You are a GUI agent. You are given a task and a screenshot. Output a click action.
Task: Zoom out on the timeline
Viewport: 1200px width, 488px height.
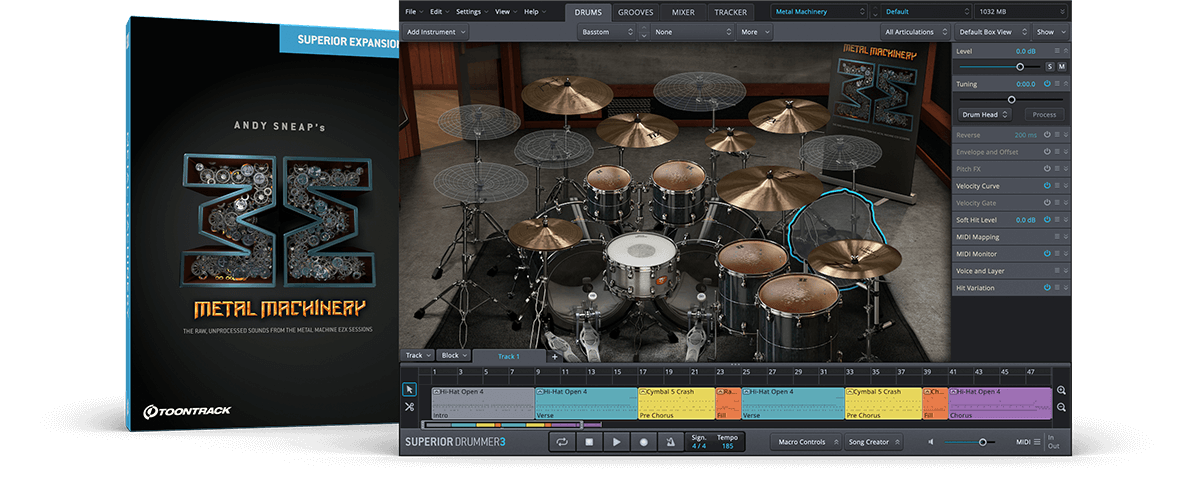coord(1061,408)
